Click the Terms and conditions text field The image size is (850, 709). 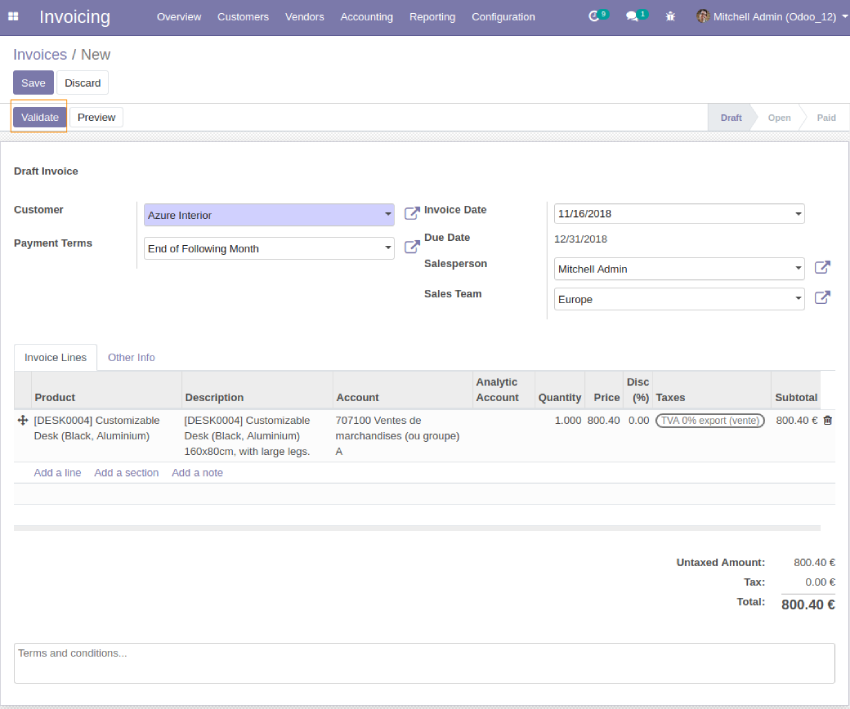click(424, 663)
